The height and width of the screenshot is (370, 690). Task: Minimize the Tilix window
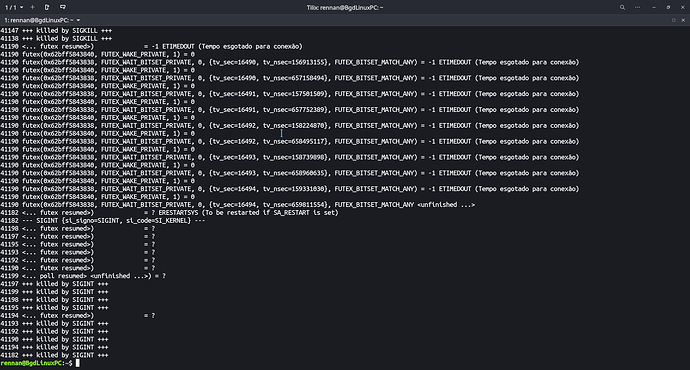click(x=654, y=7)
